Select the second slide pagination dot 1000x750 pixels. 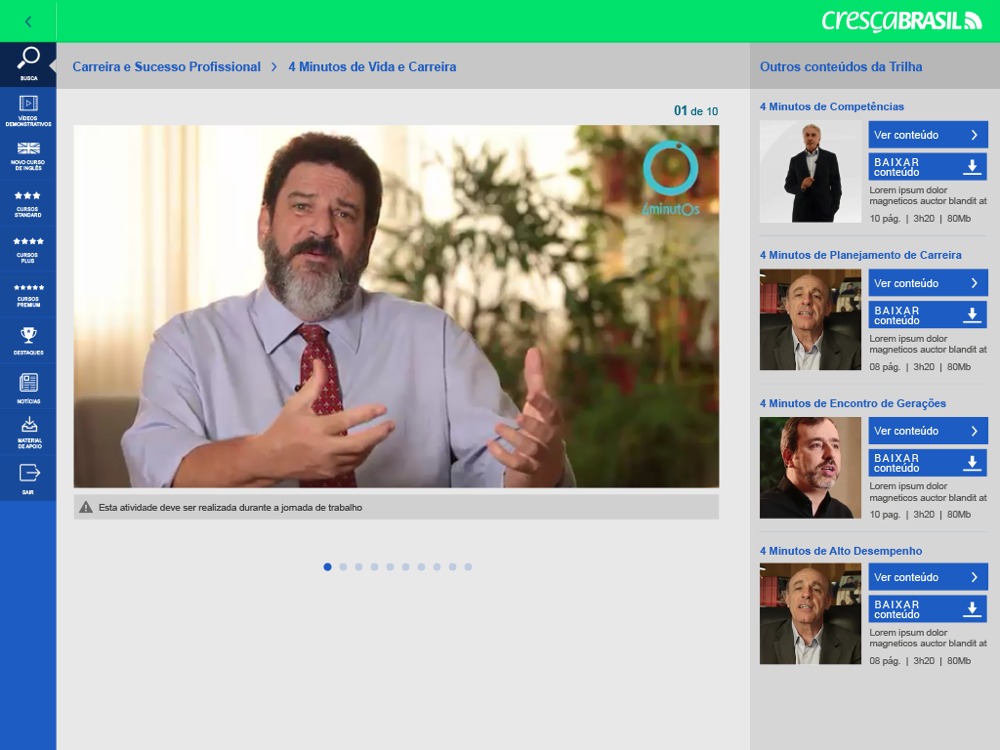click(x=343, y=567)
